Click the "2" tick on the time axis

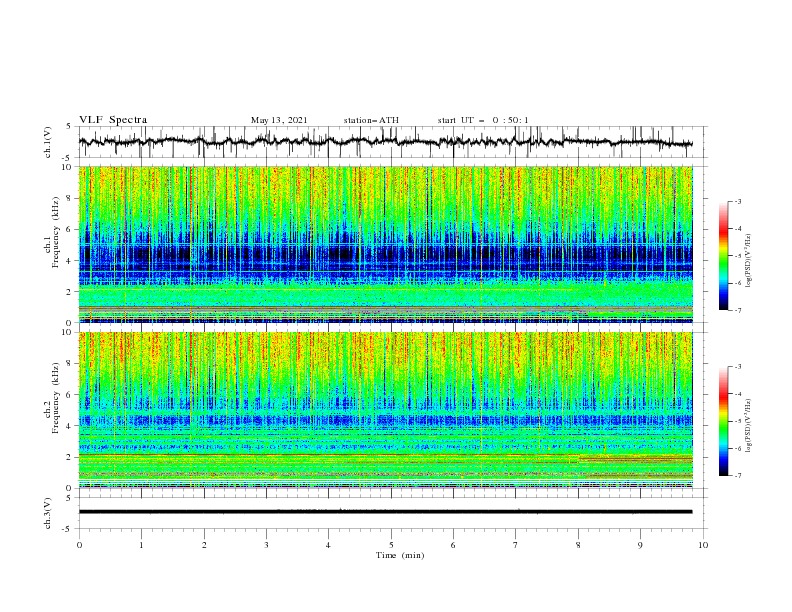click(204, 545)
